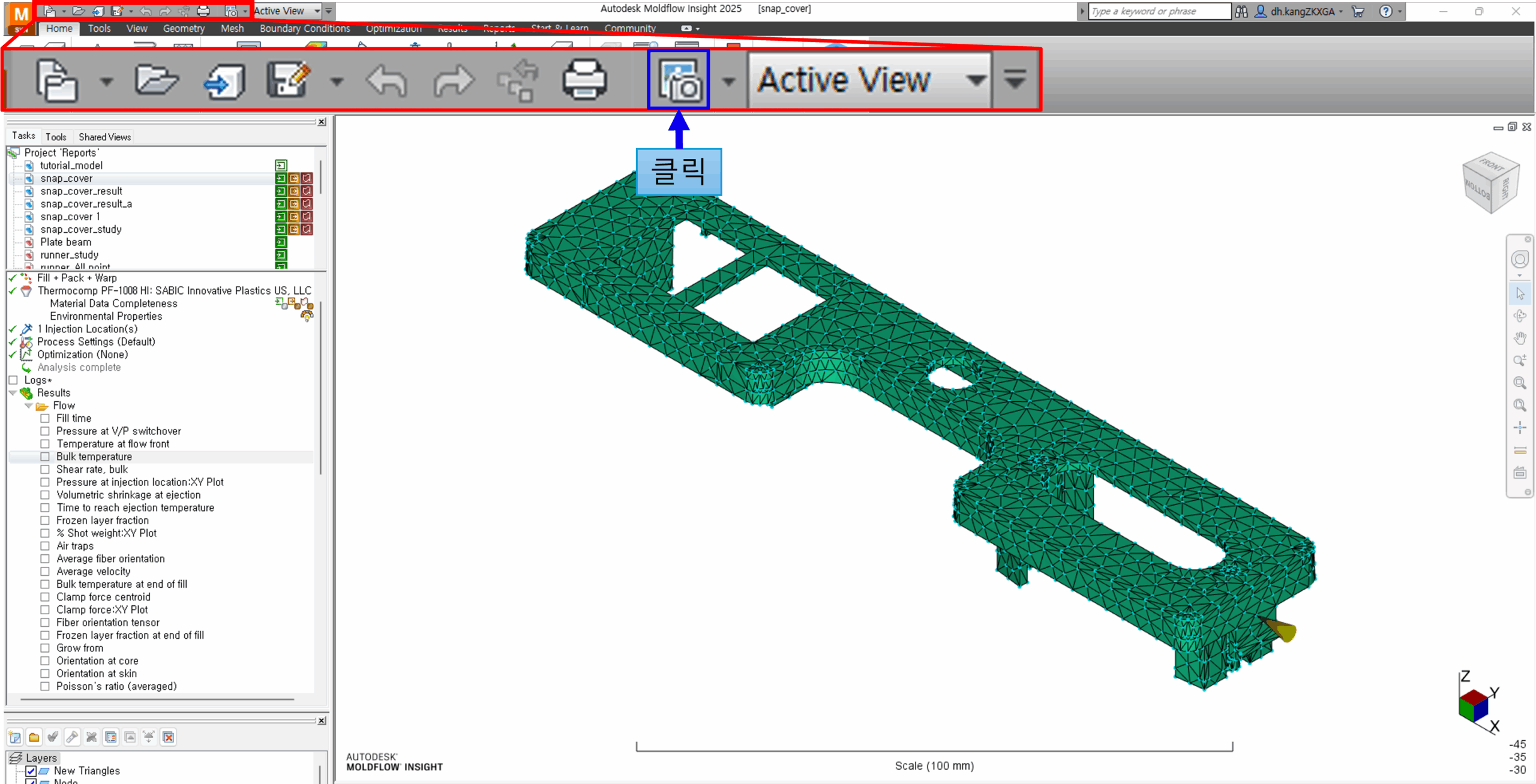The width and height of the screenshot is (1536, 784).
Task: Open the small arrow under the navigation wheel
Action: [x=1520, y=276]
